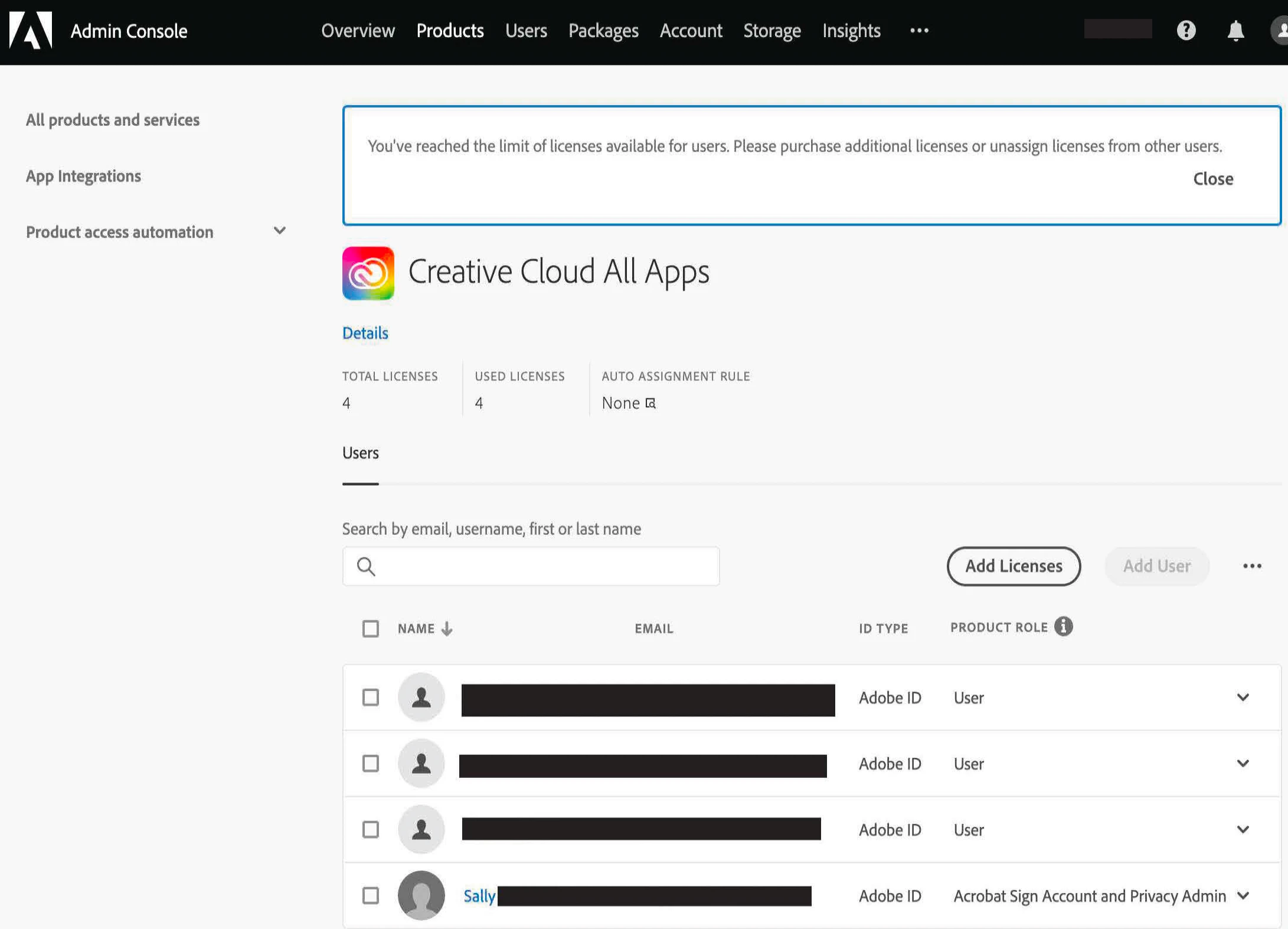Toggle the select-all users checkbox
Screen dimensions: 1288x929
click(x=370, y=629)
